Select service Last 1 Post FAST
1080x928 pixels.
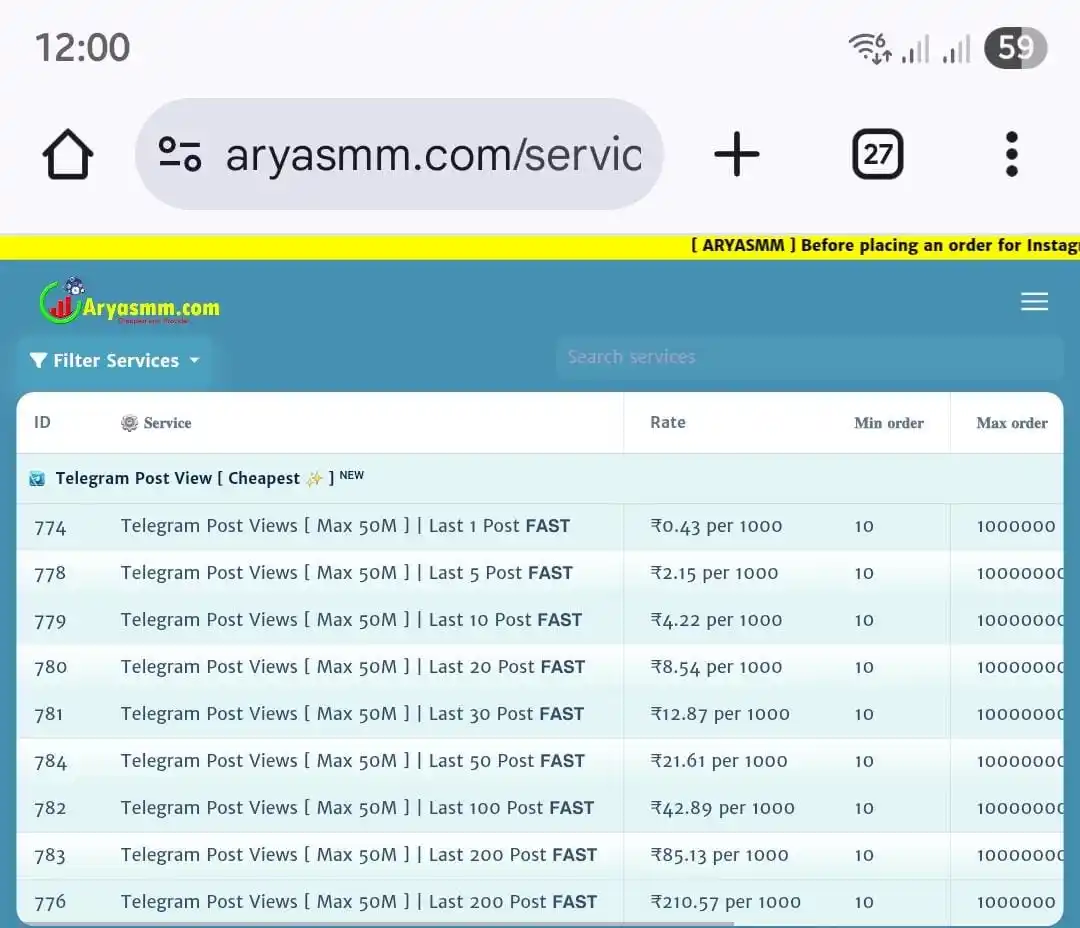(x=345, y=526)
